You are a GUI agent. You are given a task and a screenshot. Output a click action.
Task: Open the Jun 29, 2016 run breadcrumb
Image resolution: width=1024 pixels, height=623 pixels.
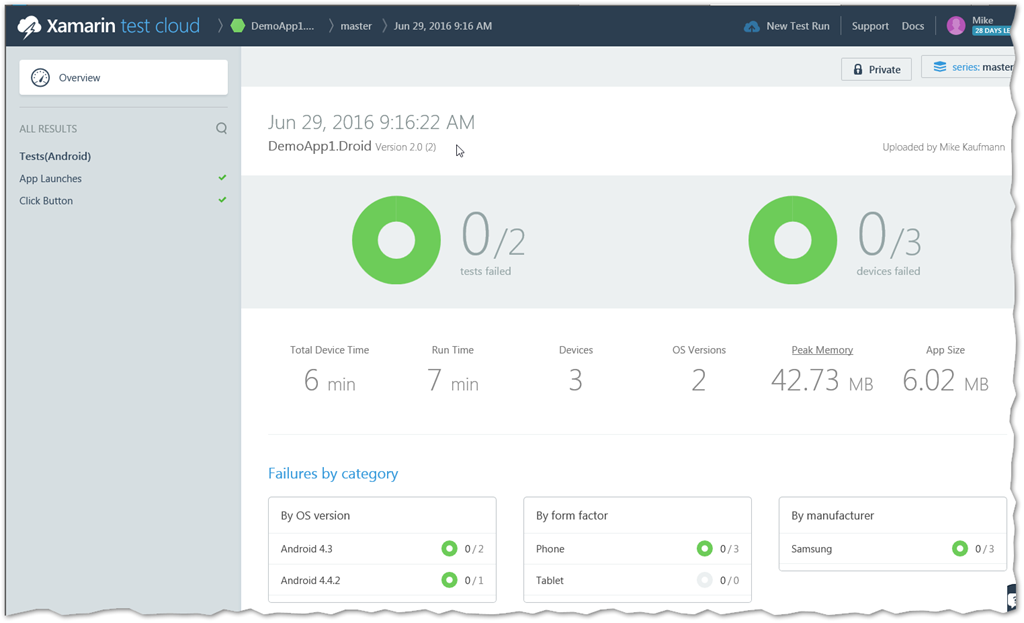coord(442,26)
